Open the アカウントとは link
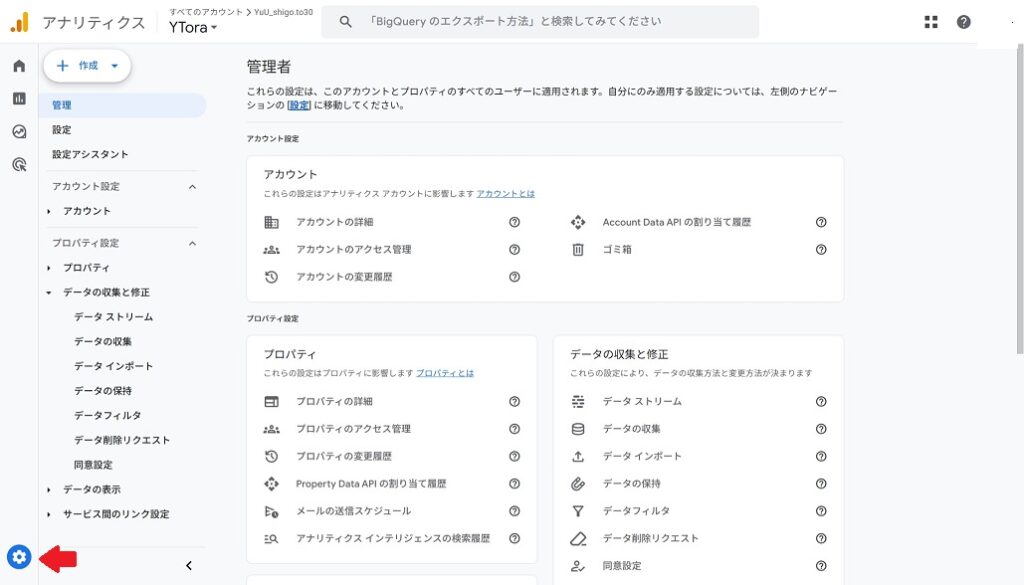This screenshot has width=1024, height=585. [x=505, y=193]
